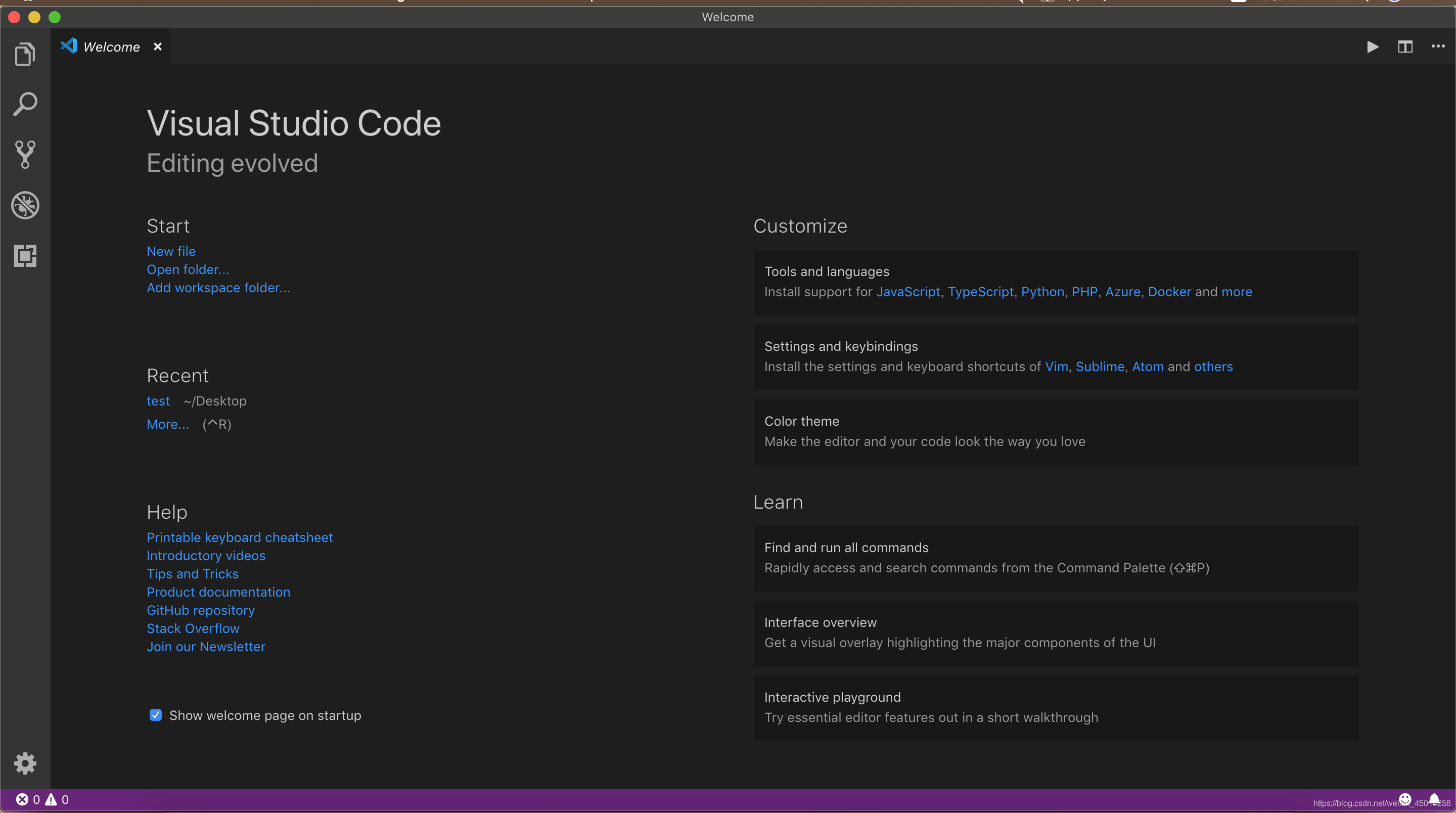1456x813 pixels.
Task: Click the New file link
Action: coord(171,251)
